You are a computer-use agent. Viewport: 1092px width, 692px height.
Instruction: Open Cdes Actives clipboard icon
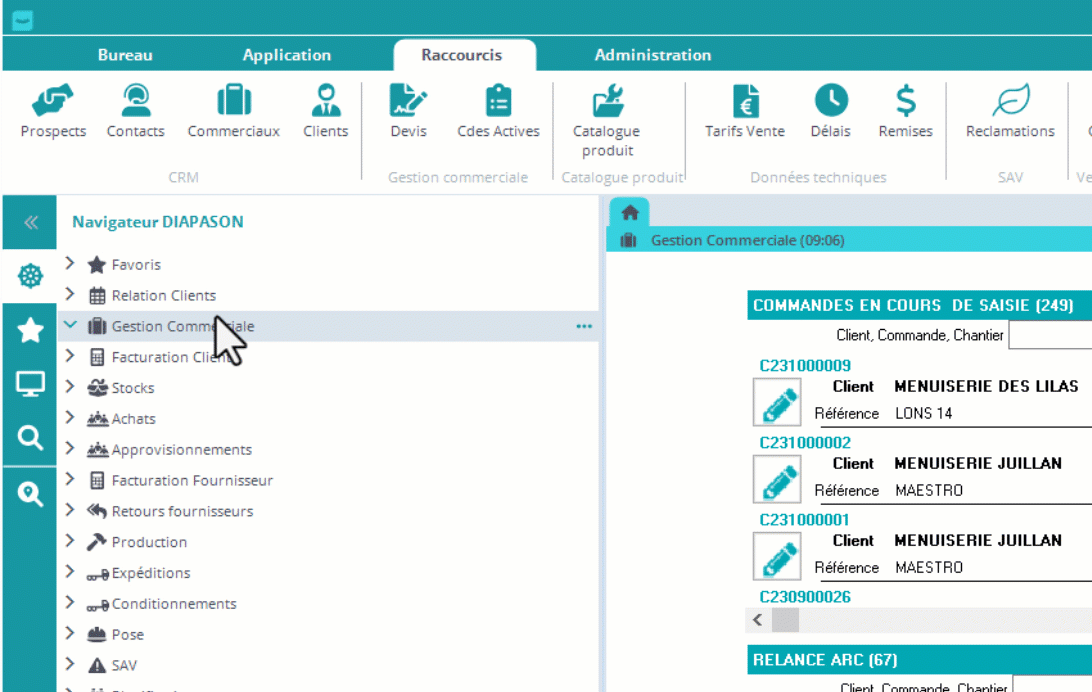[498, 101]
